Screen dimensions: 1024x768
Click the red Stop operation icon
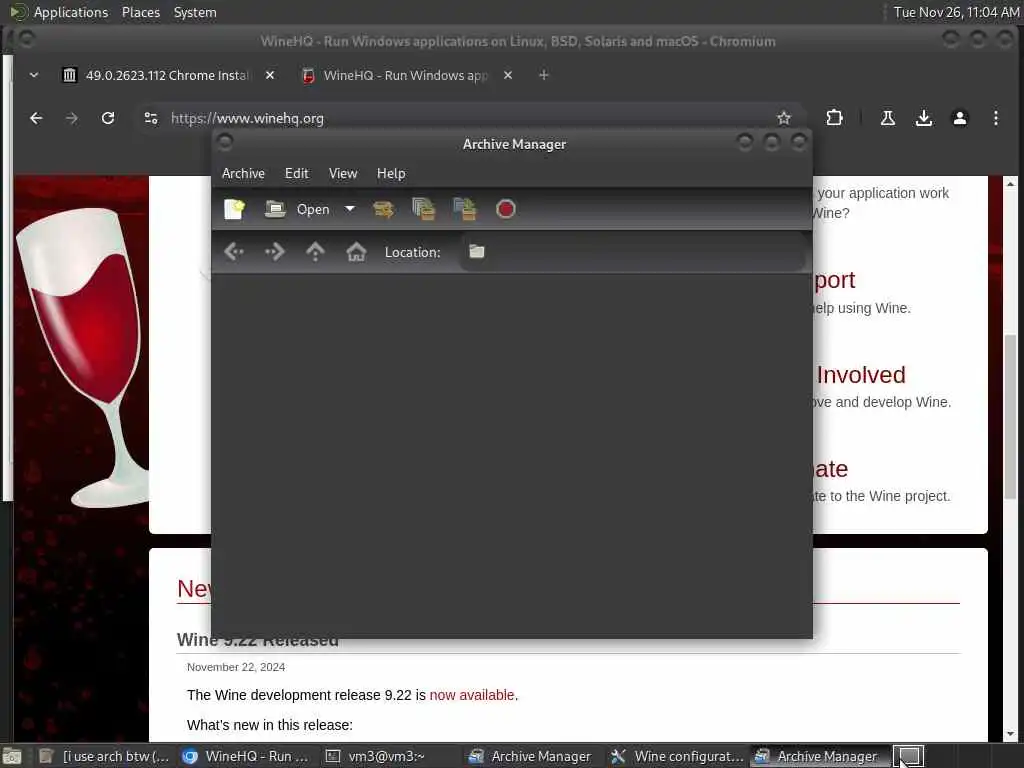click(505, 209)
